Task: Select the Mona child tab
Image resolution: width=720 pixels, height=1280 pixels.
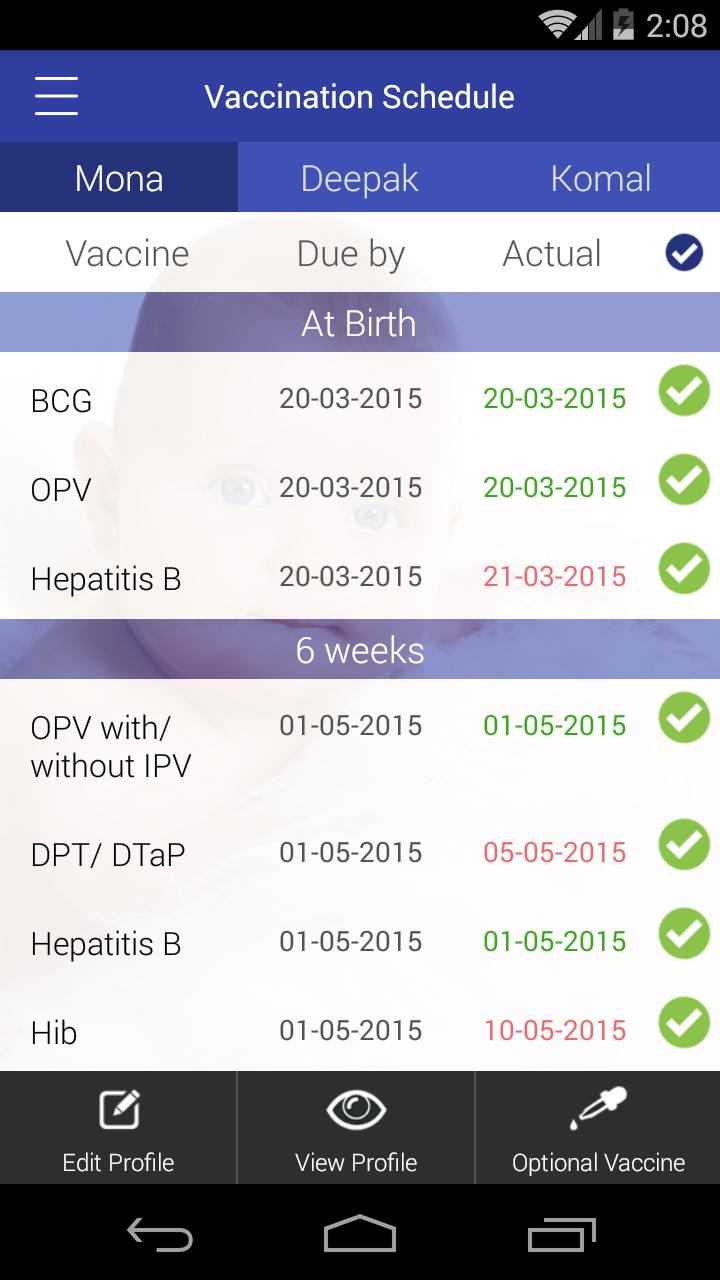Action: (x=119, y=178)
